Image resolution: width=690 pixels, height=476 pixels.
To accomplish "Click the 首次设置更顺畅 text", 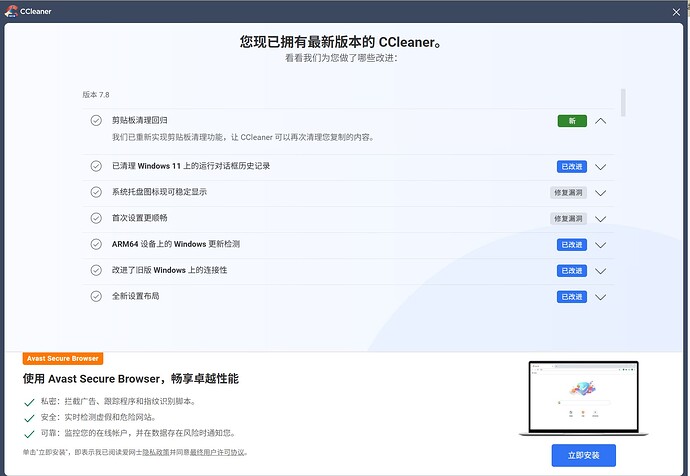I will [x=139, y=218].
